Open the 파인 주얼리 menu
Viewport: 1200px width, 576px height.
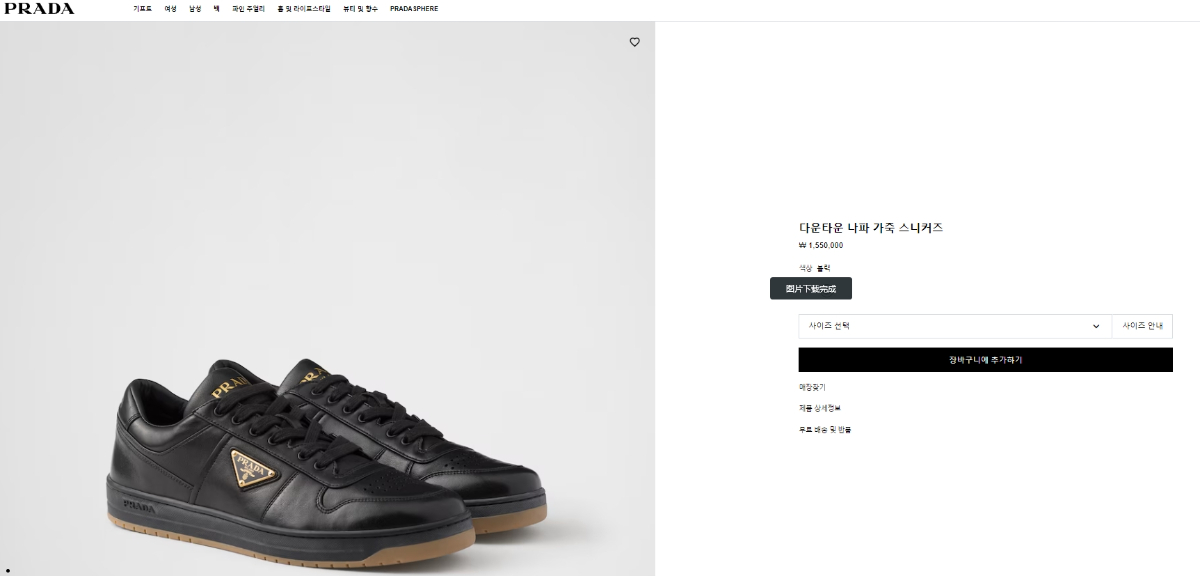tap(248, 9)
